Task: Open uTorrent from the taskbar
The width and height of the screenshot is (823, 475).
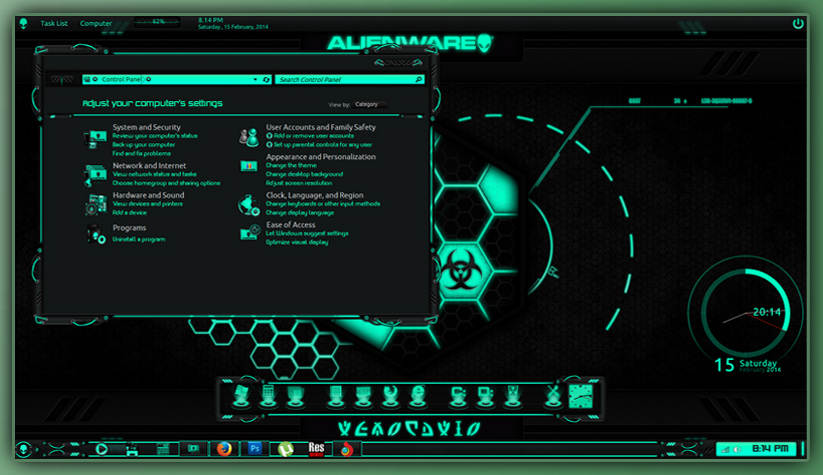Action: (x=285, y=449)
